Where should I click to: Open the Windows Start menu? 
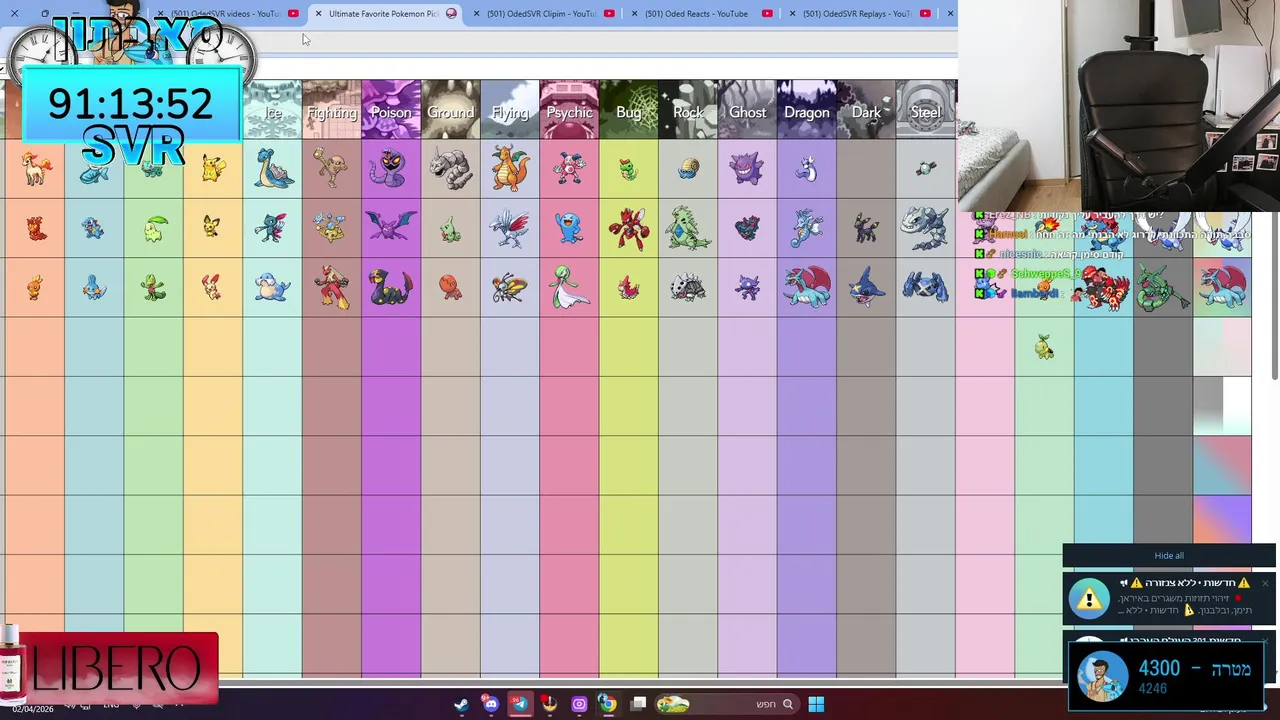point(816,704)
